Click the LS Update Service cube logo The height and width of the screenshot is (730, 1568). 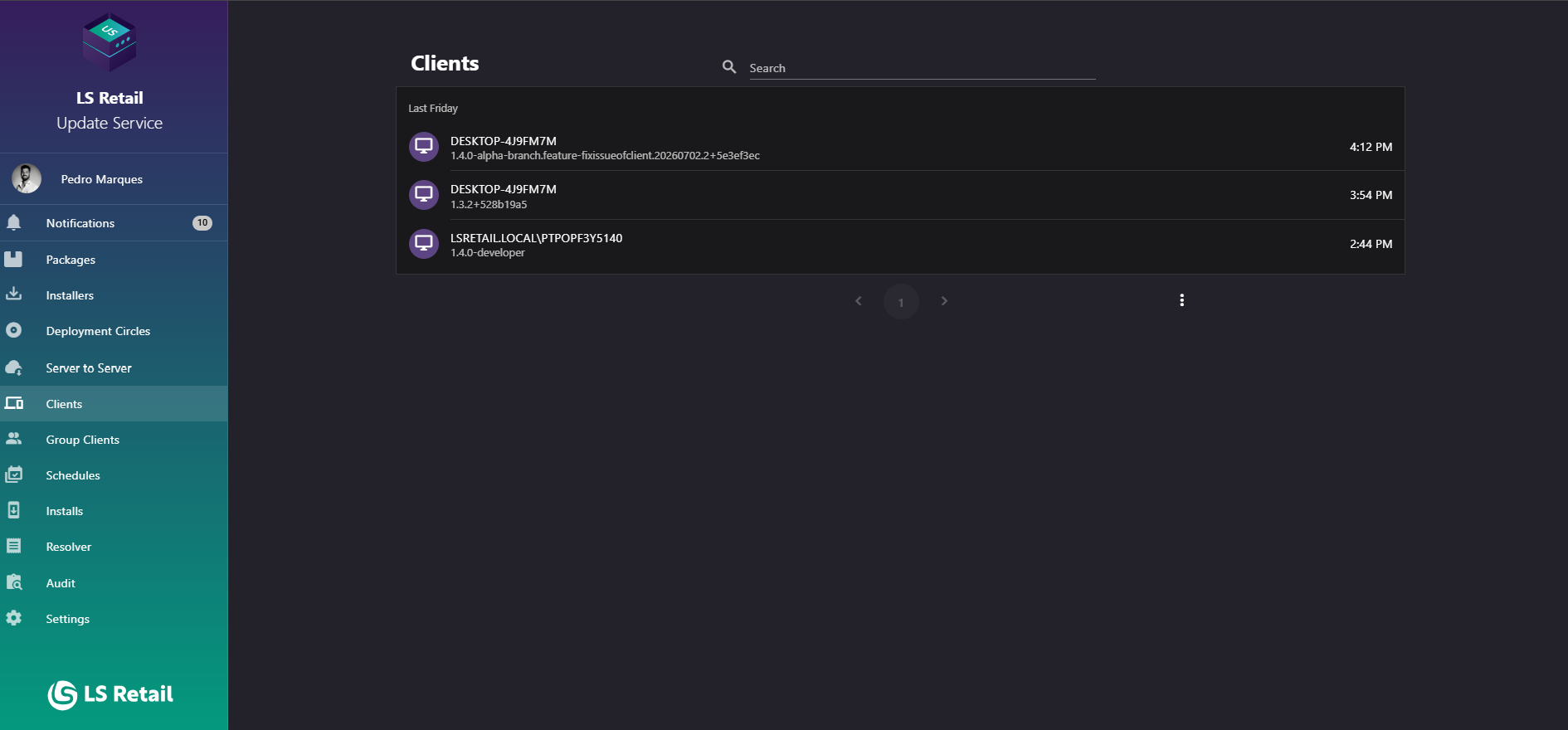(x=110, y=41)
